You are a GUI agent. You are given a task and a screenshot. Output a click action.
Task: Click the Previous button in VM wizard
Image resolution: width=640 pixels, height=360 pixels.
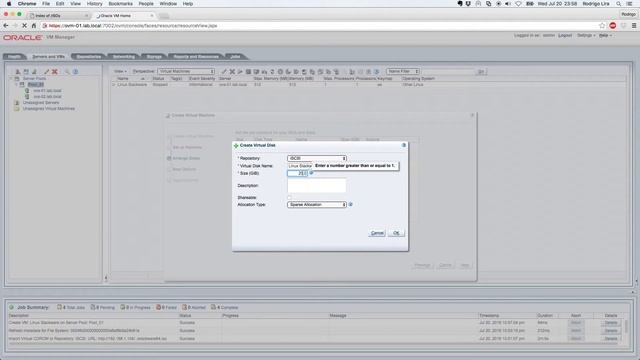(x=422, y=265)
